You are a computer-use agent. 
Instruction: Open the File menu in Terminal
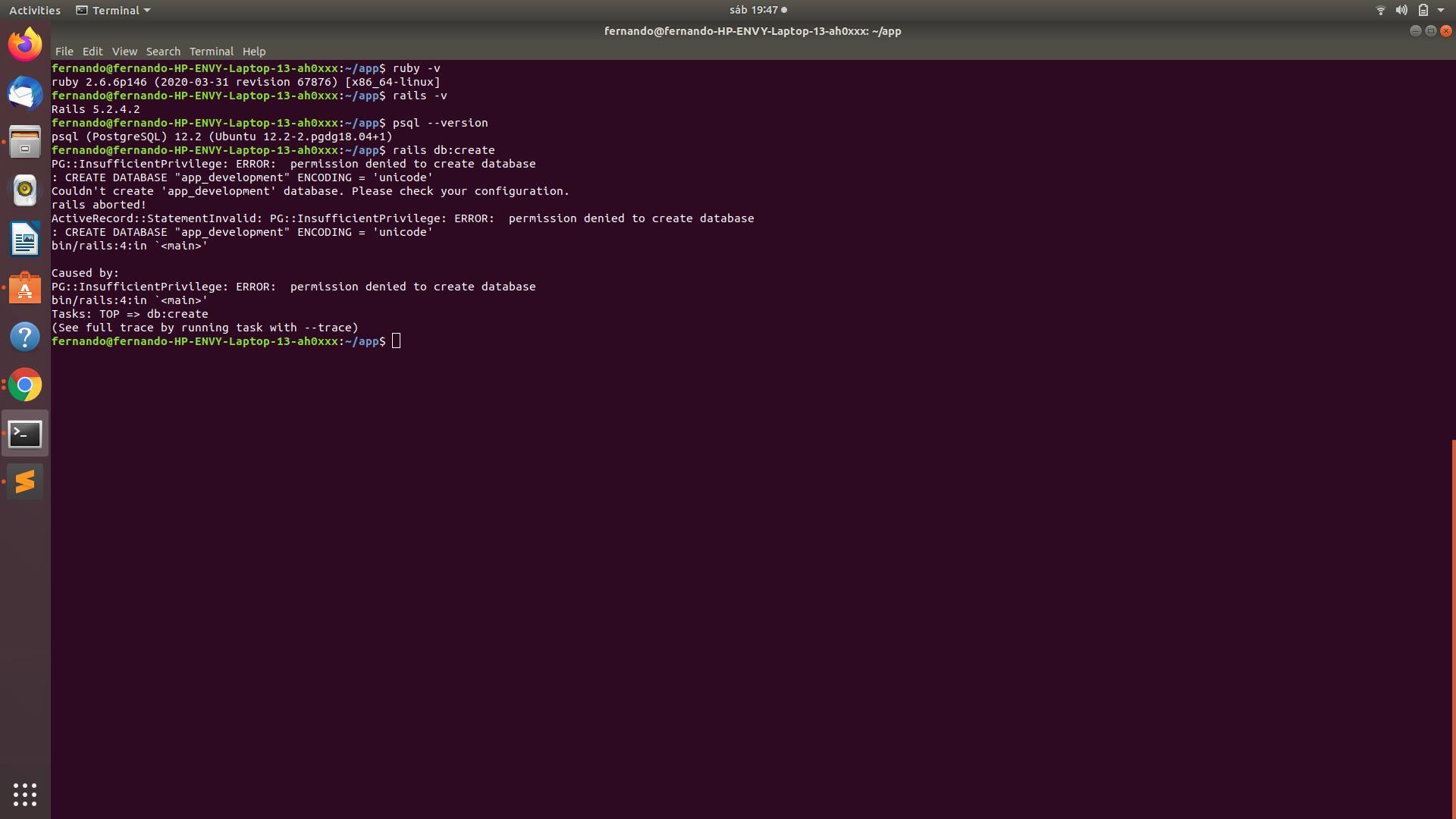64,51
